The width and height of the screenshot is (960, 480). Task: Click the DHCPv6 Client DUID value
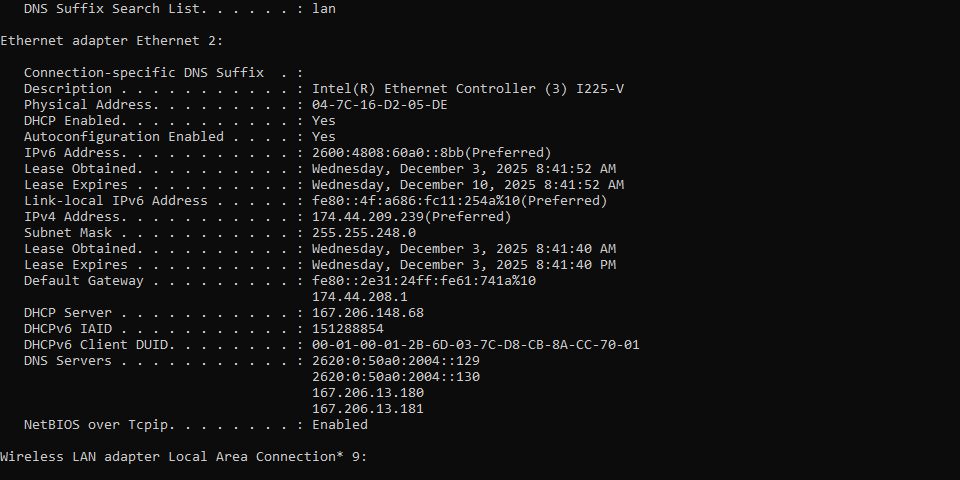[476, 345]
